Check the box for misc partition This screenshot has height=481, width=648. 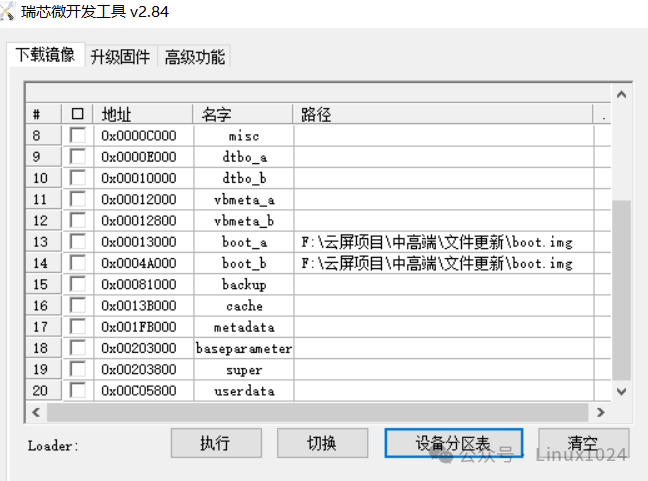(x=78, y=135)
